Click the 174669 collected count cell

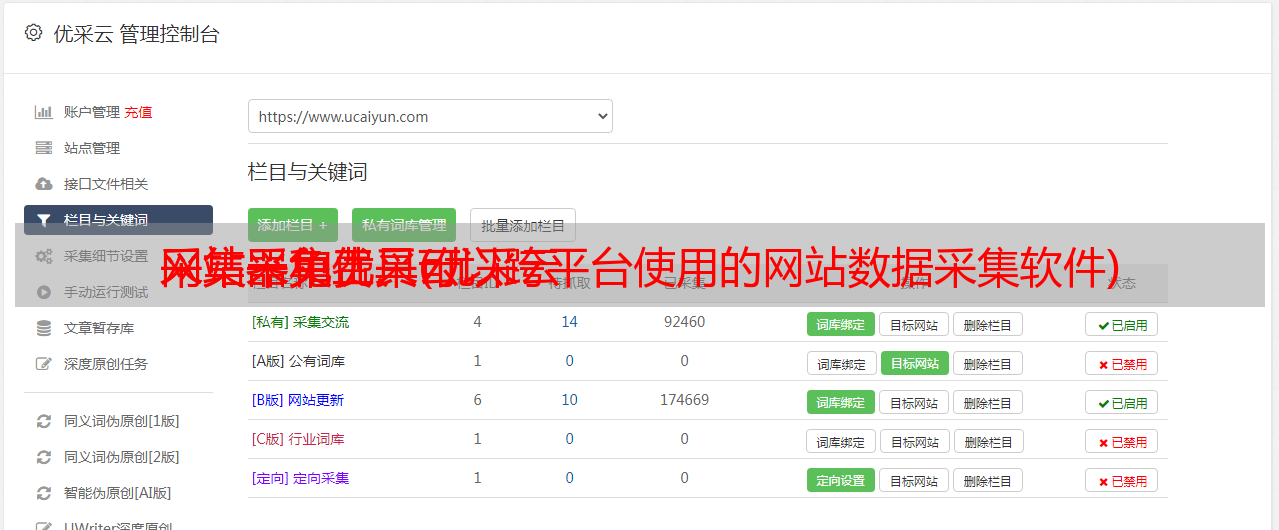(x=684, y=400)
